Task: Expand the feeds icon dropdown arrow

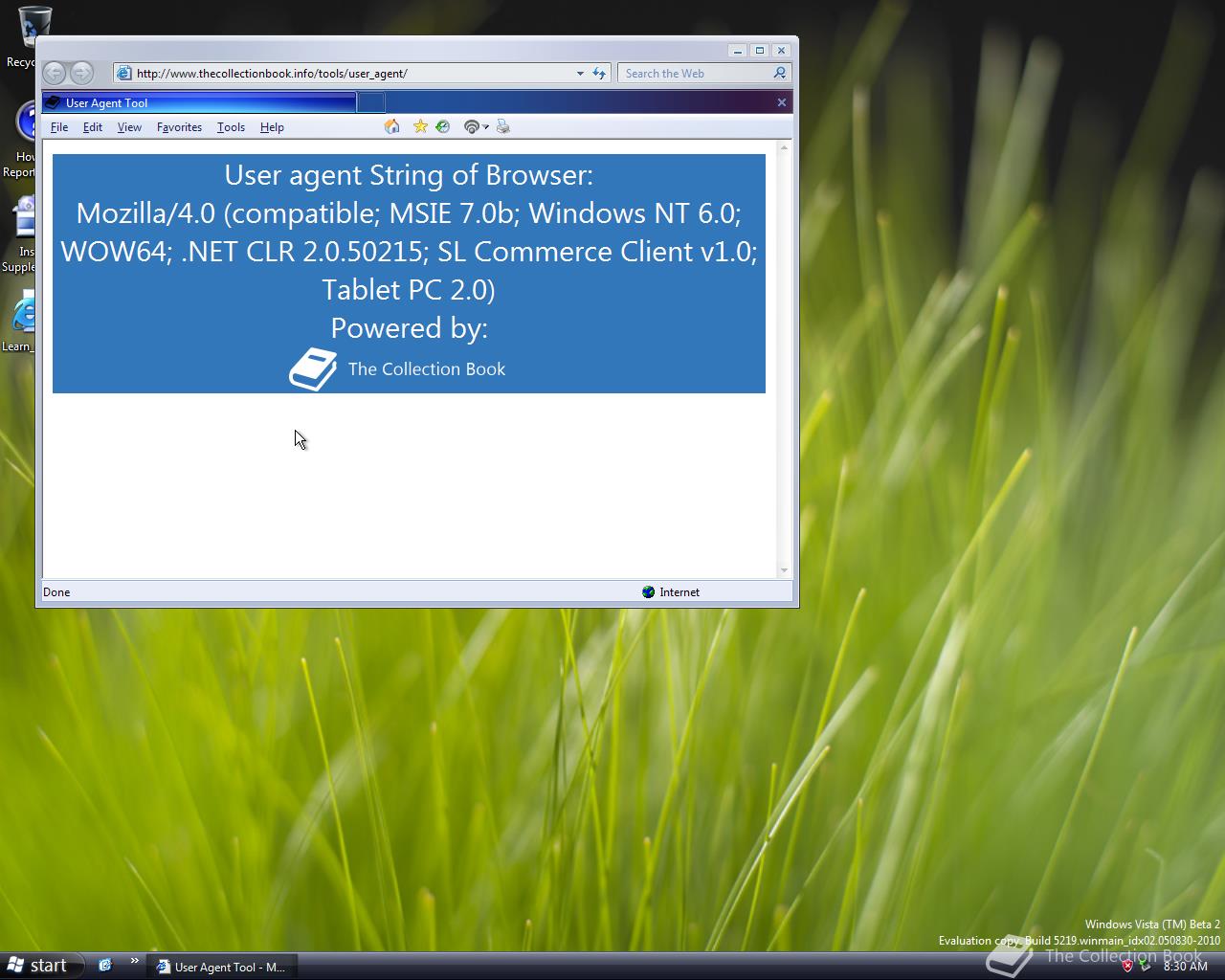Action: pos(486,127)
